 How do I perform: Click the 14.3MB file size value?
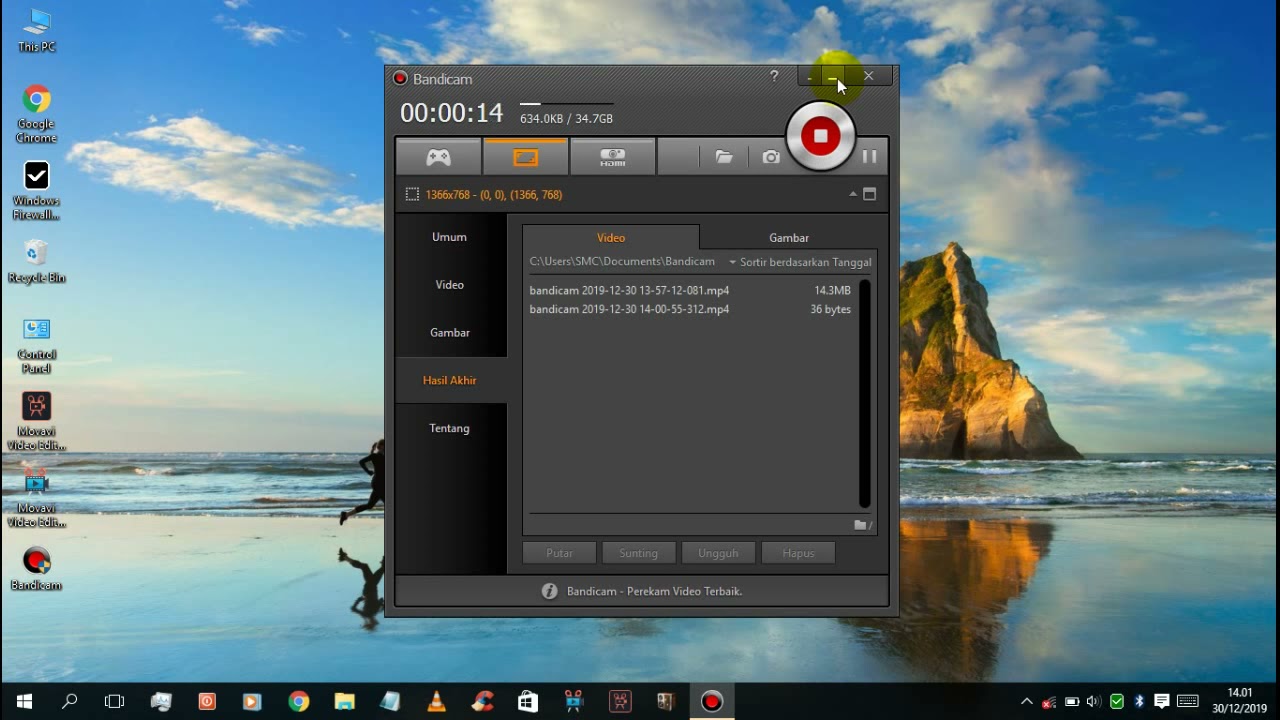pyautogui.click(x=832, y=290)
